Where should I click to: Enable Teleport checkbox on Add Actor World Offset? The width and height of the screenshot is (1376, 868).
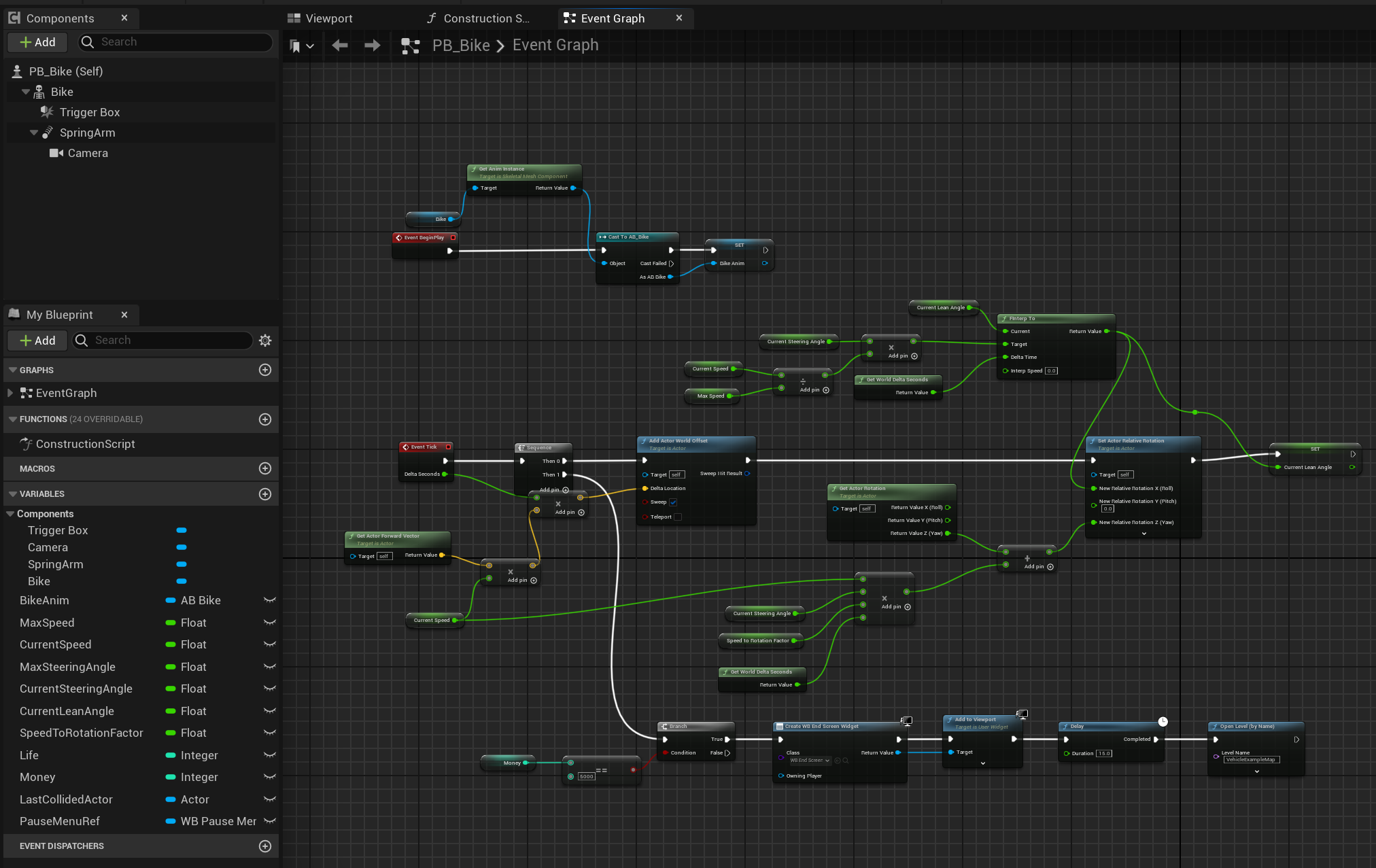(x=678, y=517)
